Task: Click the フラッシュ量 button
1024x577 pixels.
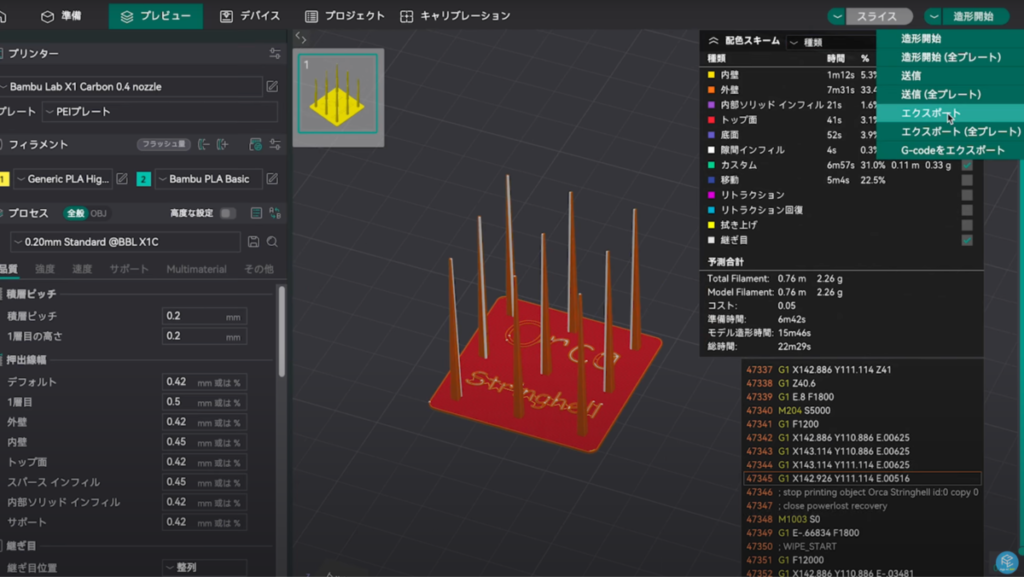Action: pos(163,145)
